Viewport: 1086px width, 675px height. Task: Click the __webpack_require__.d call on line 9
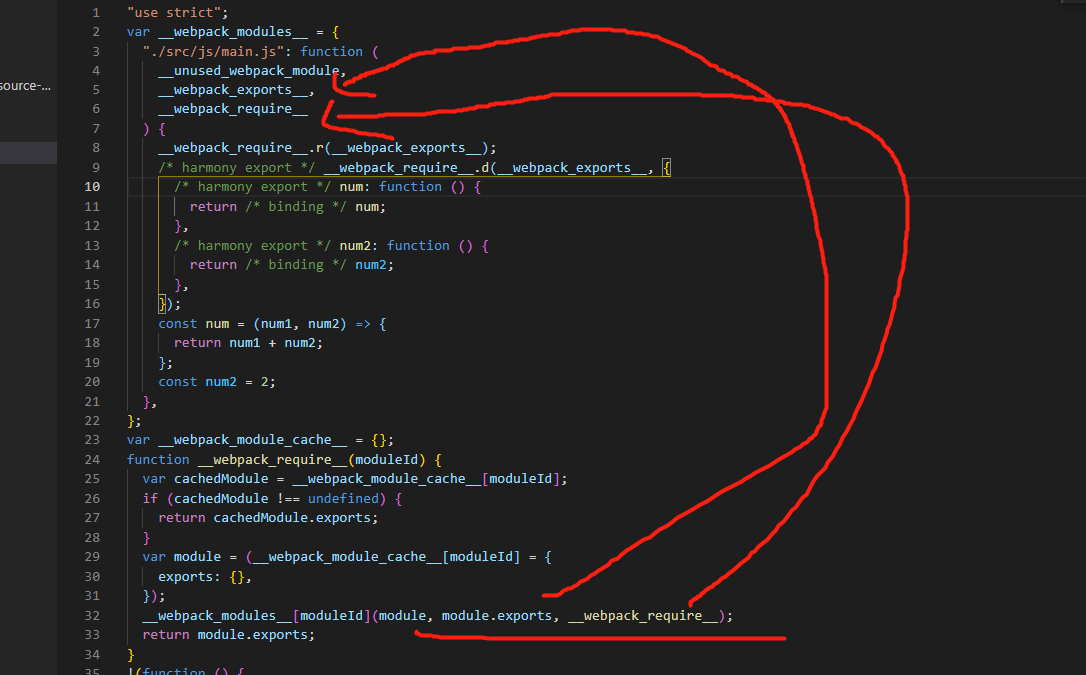click(x=407, y=168)
